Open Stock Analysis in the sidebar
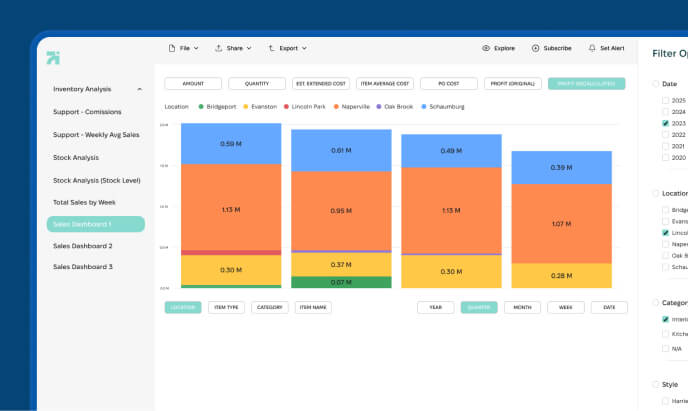 click(x=76, y=157)
